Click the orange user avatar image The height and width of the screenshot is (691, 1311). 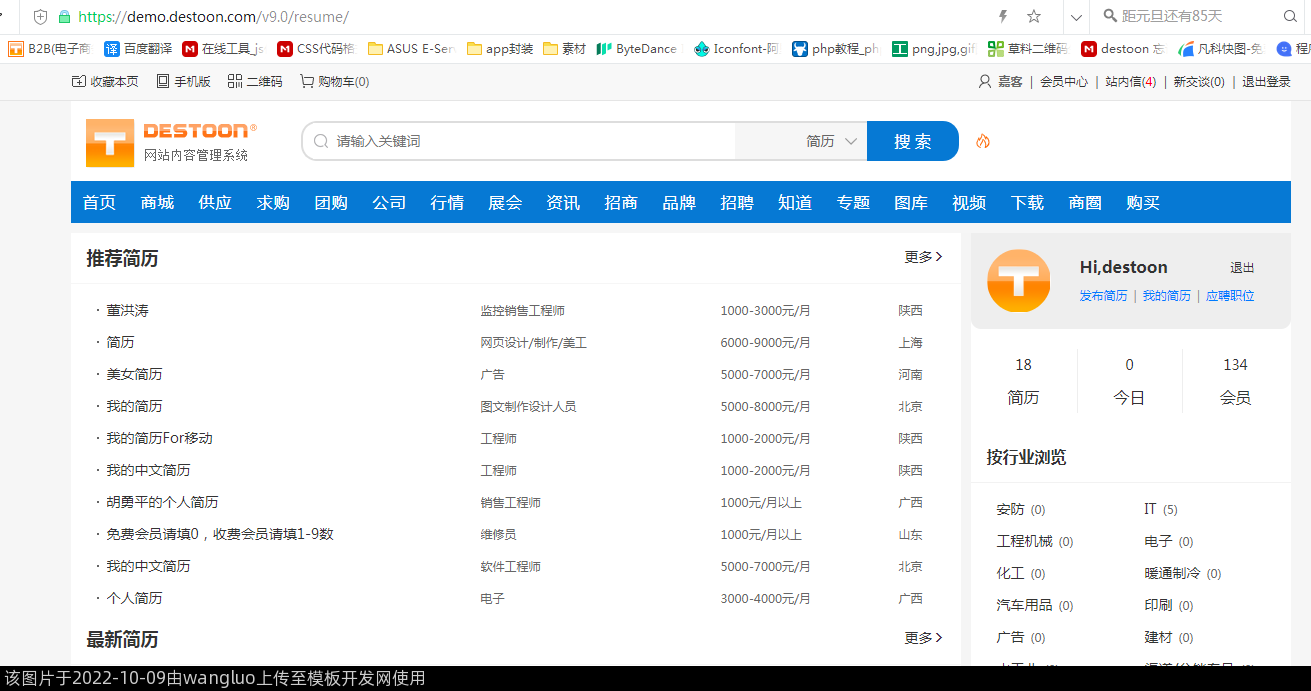[x=1018, y=281]
